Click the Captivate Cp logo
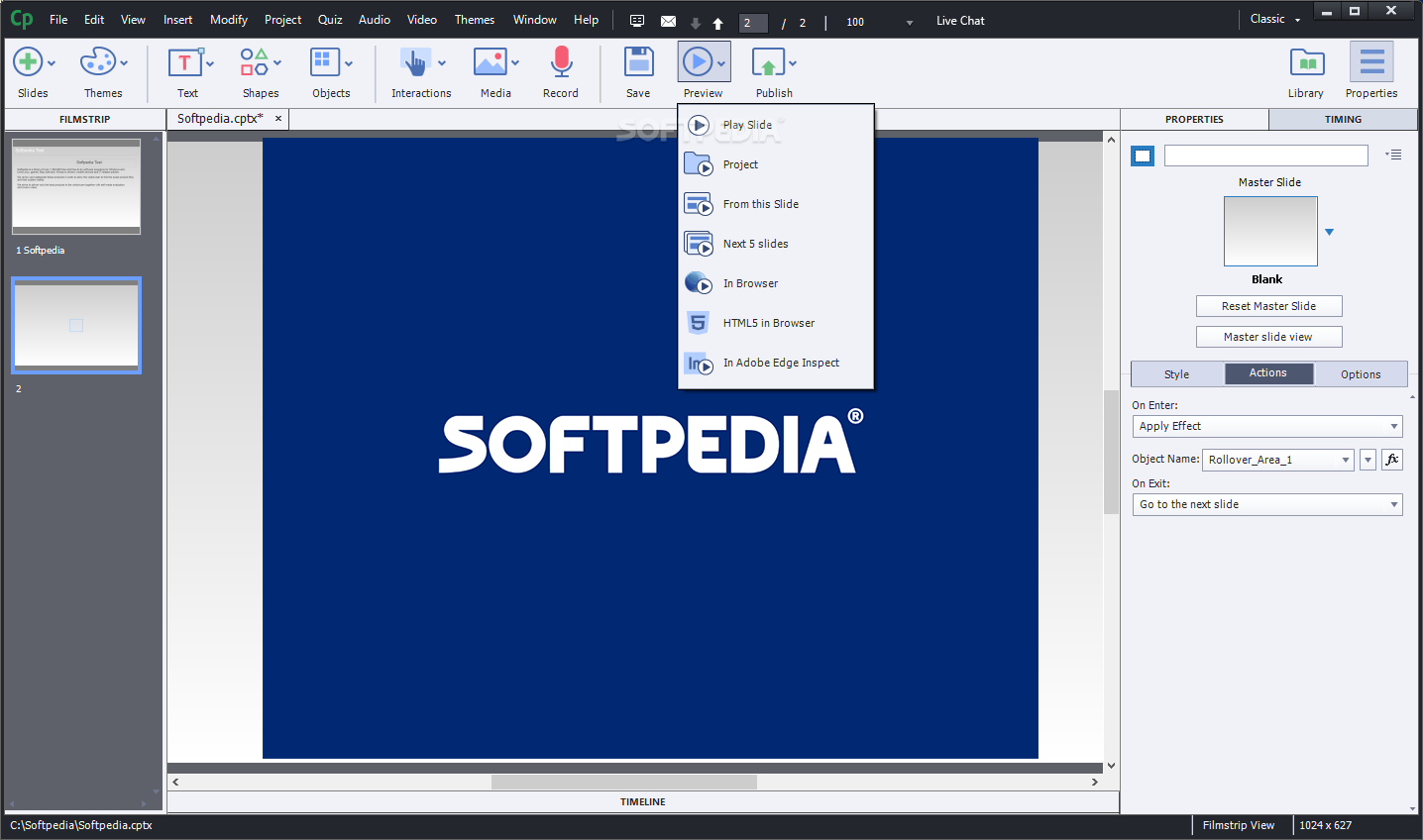Viewport: 1423px width, 840px height. click(x=21, y=19)
